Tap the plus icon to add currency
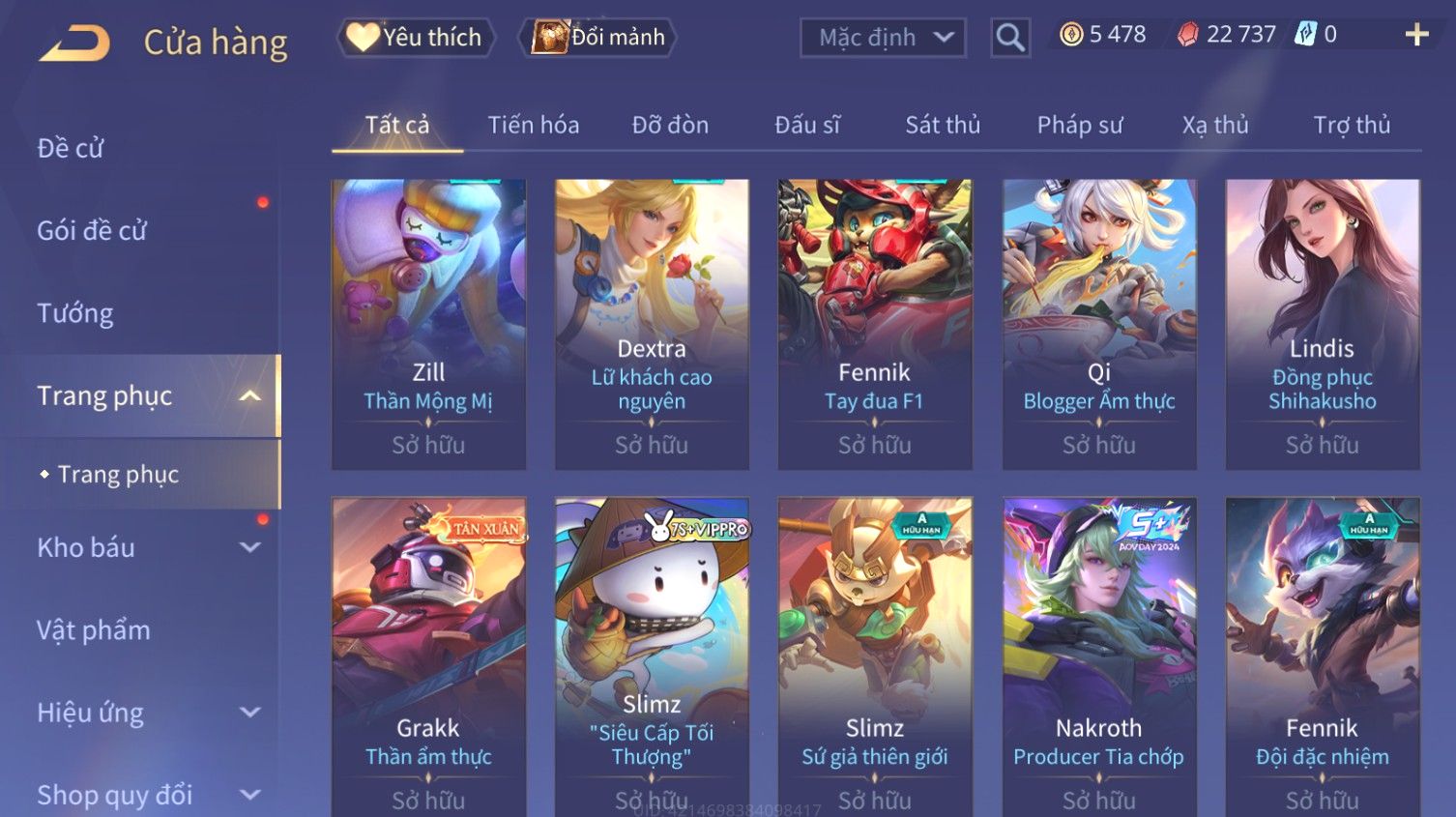Screen dimensions: 1456x817 [1416, 35]
